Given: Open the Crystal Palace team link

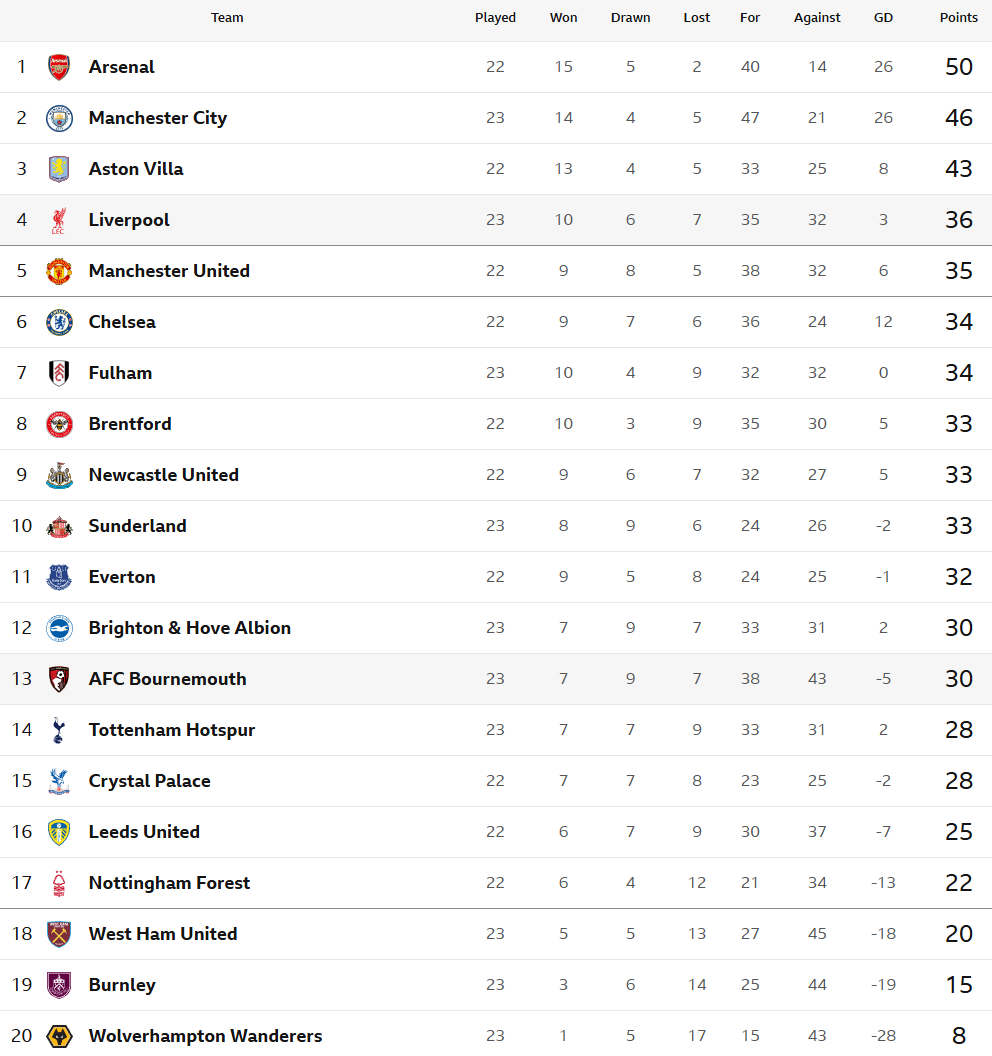Looking at the screenshot, I should [149, 781].
